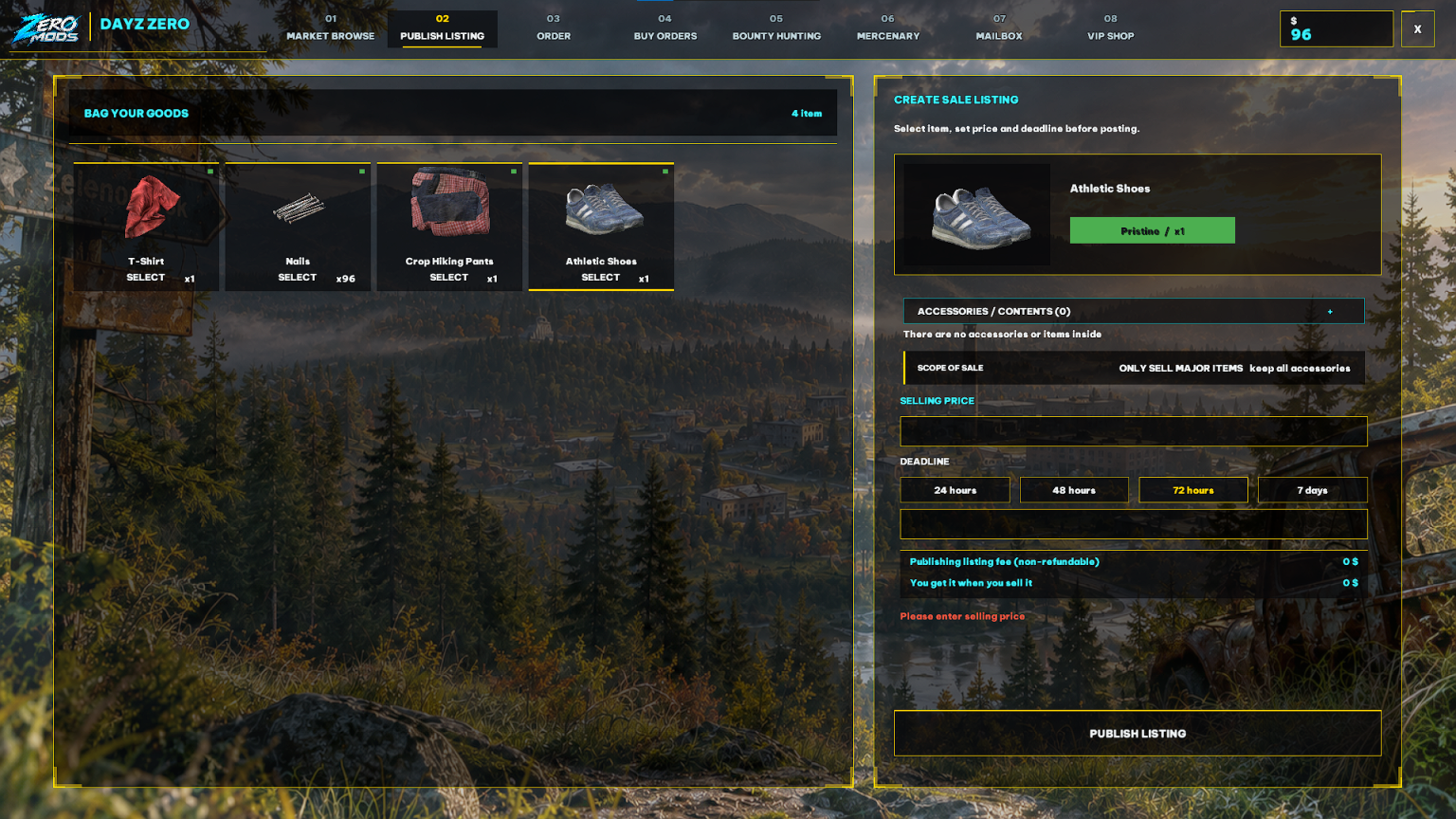Open the Market Browse tab
Image resolution: width=1456 pixels, height=819 pixels.
[x=331, y=28]
